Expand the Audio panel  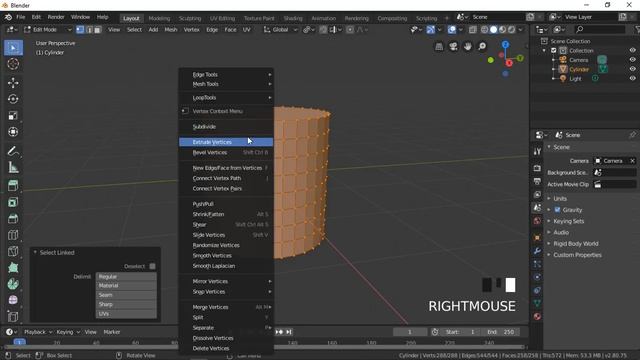(x=561, y=232)
